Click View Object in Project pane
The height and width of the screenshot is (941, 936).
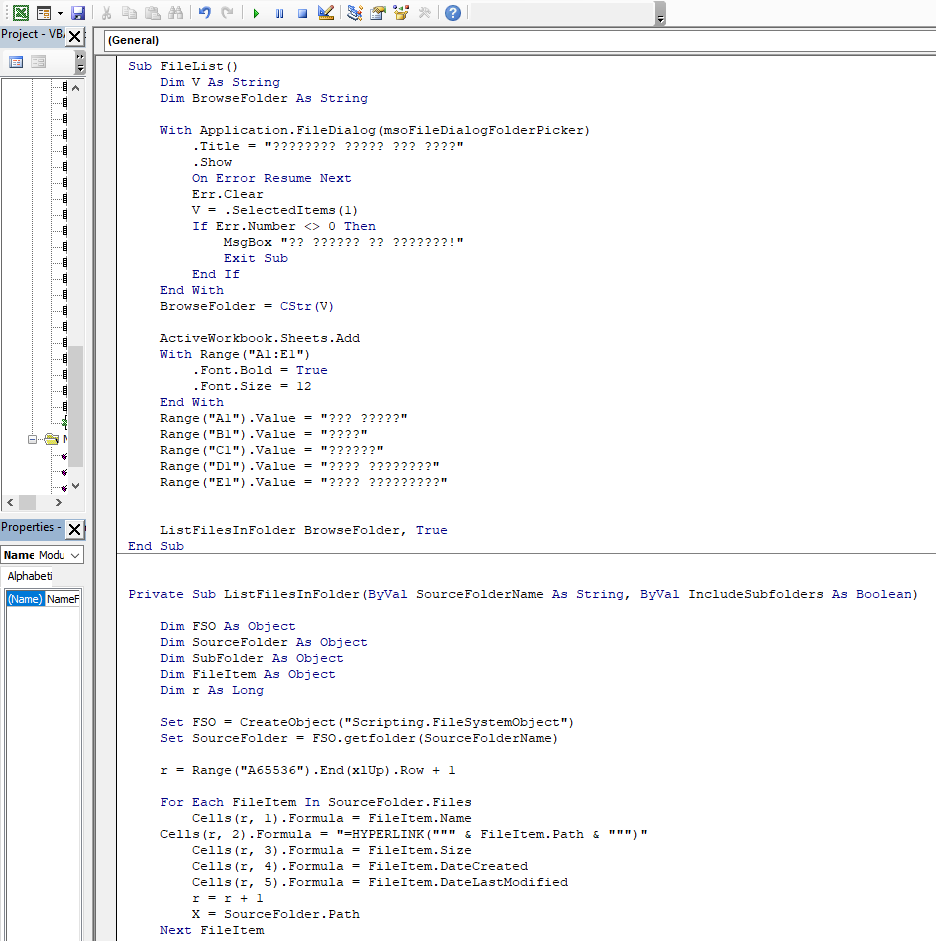click(x=38, y=62)
